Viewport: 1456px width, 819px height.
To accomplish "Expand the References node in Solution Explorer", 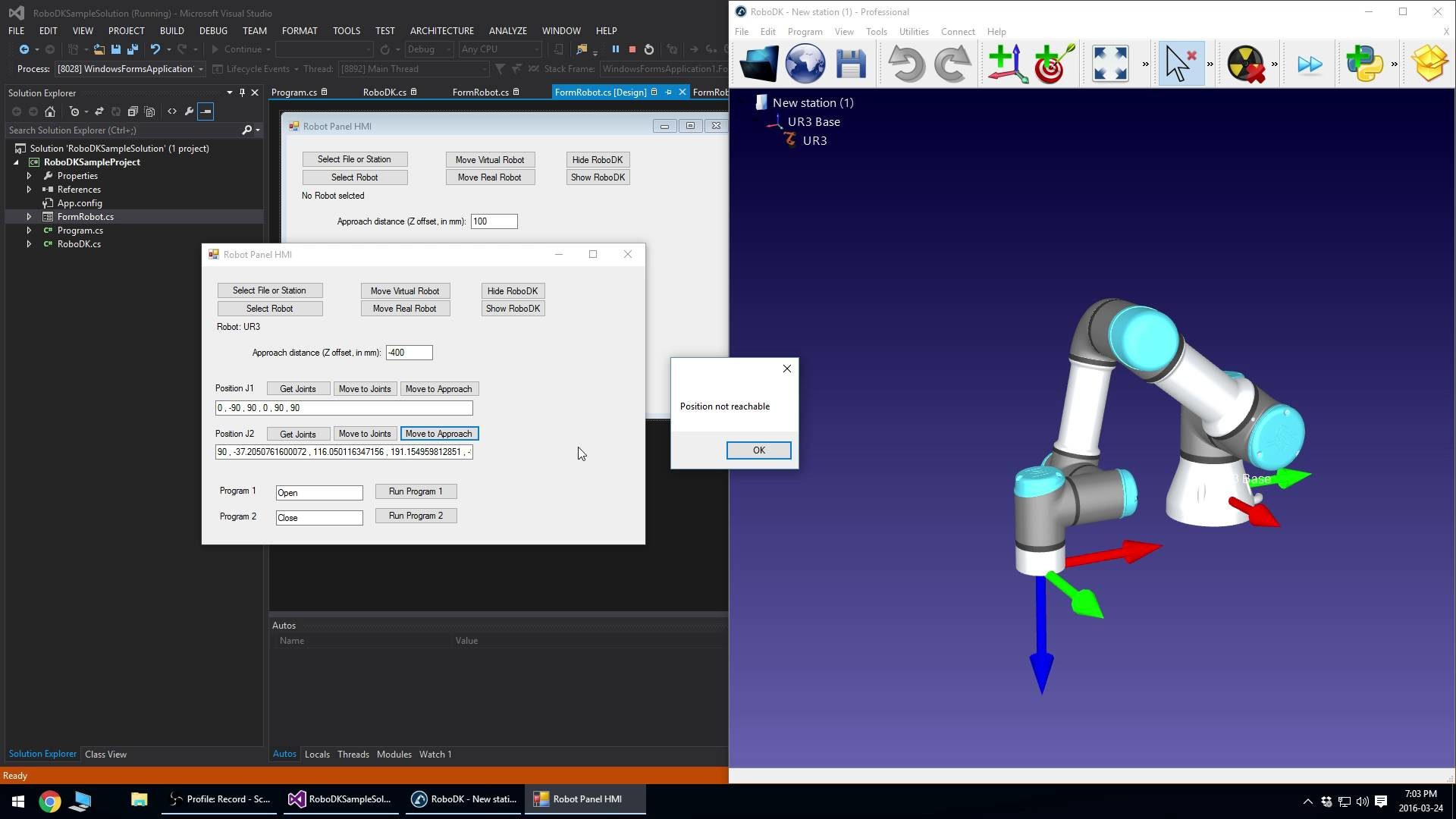I will click(29, 189).
